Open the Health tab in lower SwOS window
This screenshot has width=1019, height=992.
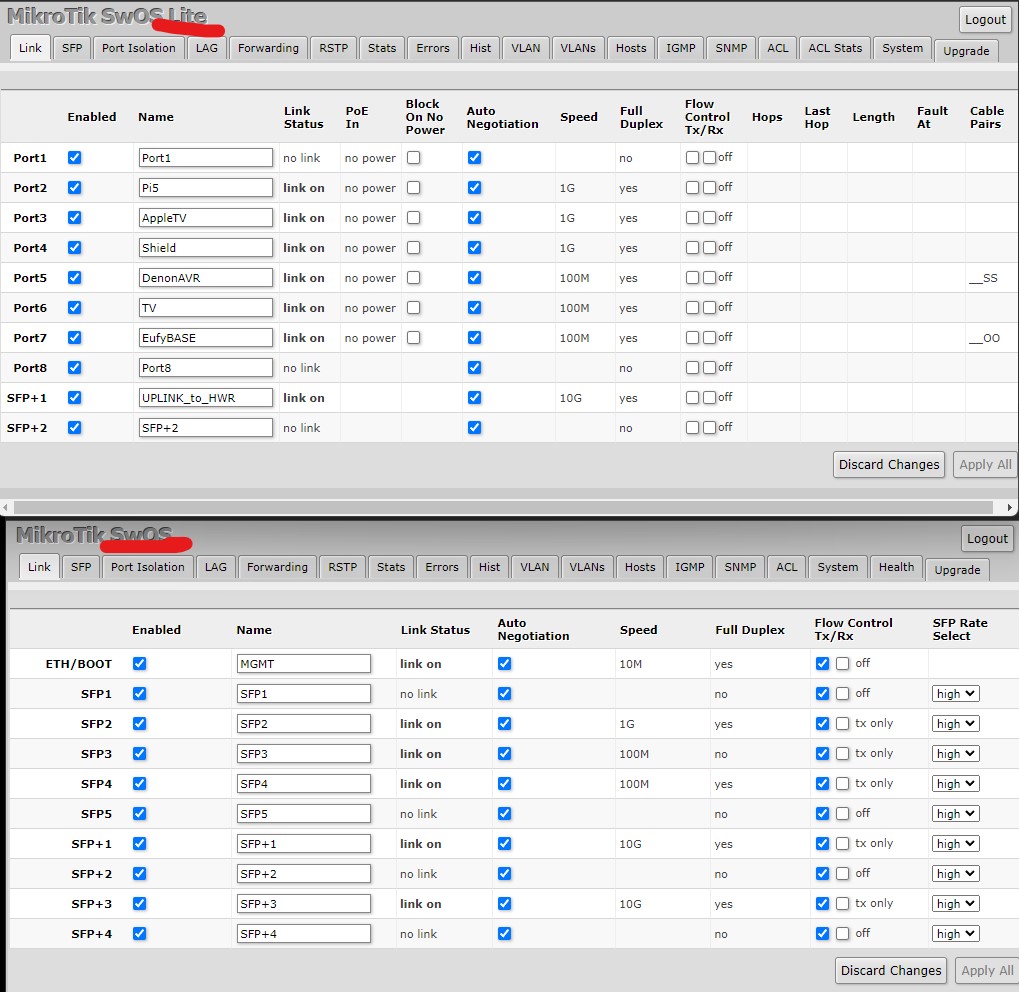pos(896,567)
